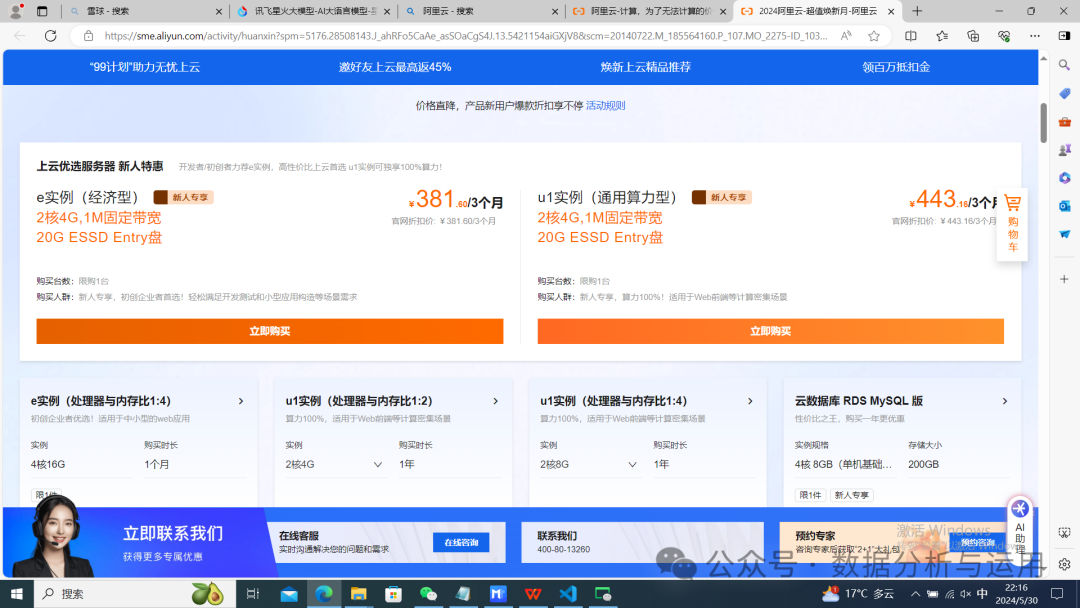Expand 云数据库 RDS MySQL 版 card arrow
The height and width of the screenshot is (608, 1080).
(1005, 401)
